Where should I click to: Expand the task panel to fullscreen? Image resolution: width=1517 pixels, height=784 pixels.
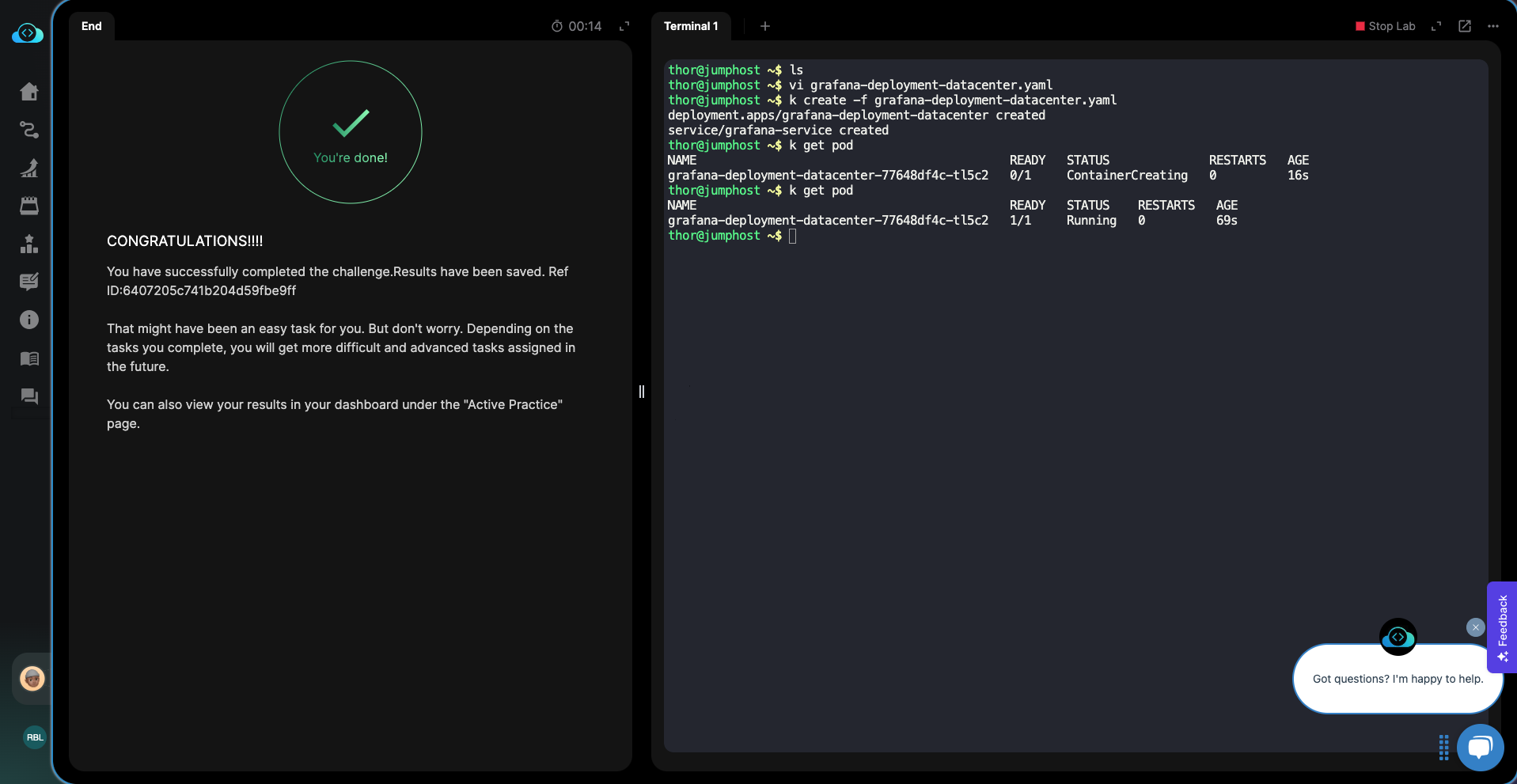coord(624,26)
